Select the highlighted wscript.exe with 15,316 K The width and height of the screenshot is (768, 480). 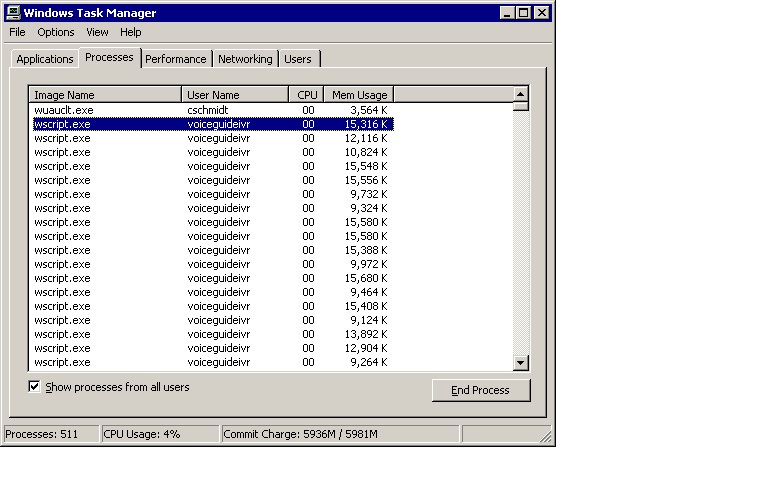click(213, 124)
